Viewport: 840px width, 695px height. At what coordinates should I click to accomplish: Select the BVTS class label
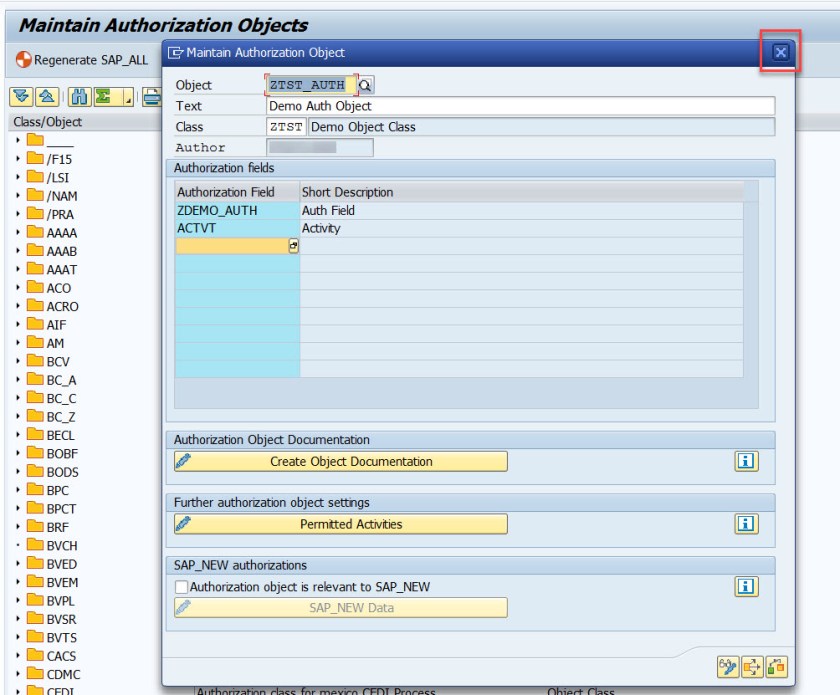pos(62,638)
